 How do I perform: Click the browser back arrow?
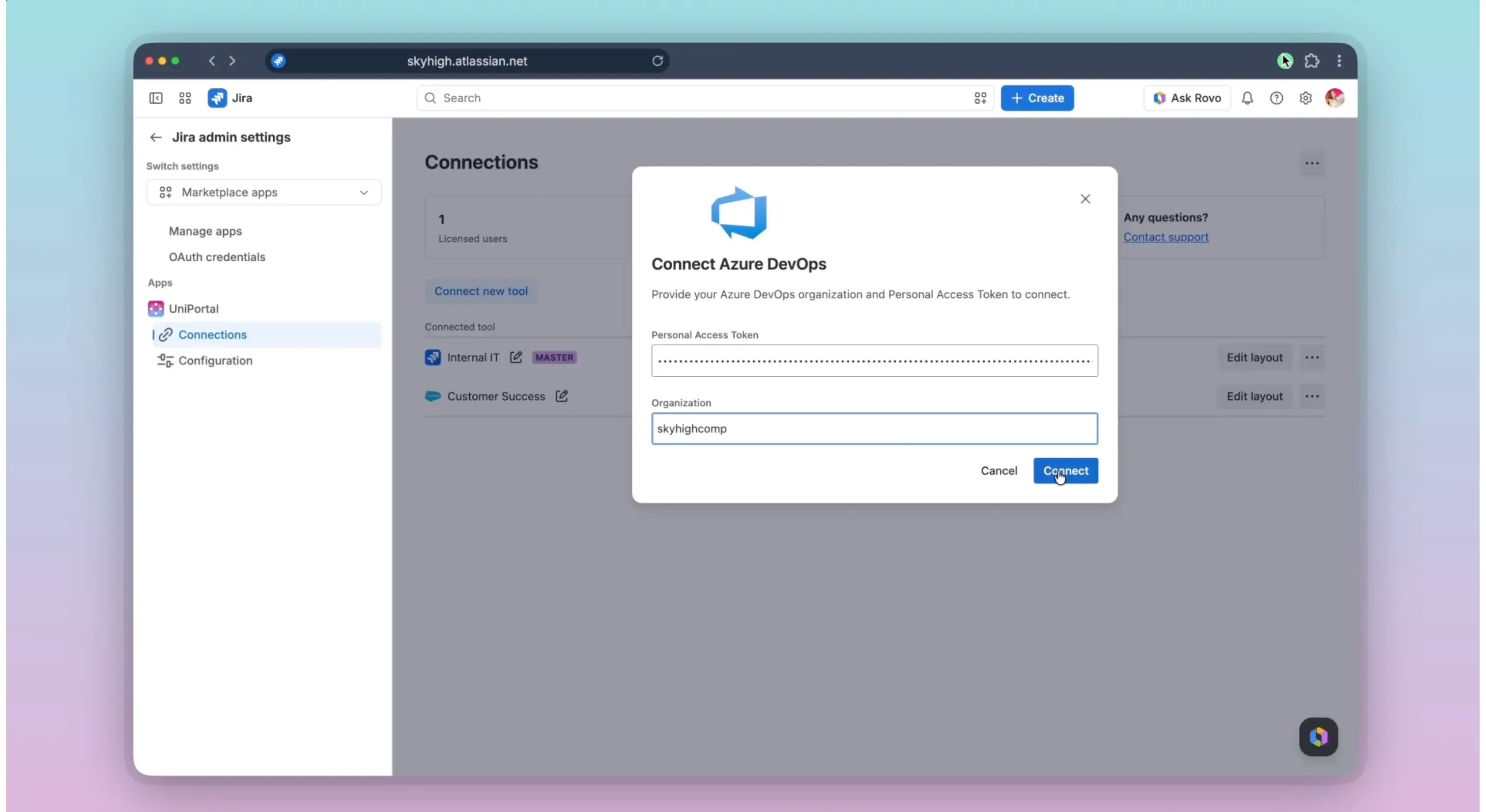click(212, 60)
